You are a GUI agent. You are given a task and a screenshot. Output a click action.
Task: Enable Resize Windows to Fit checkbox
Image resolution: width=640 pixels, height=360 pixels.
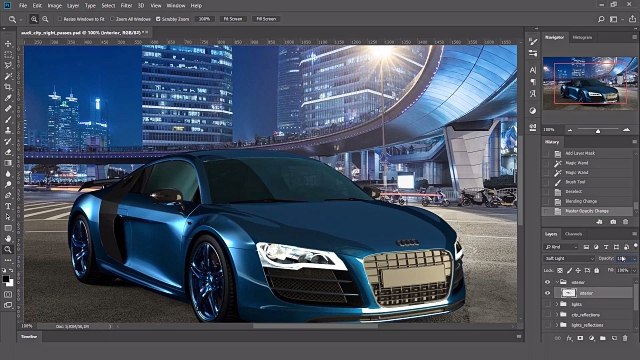pos(60,19)
